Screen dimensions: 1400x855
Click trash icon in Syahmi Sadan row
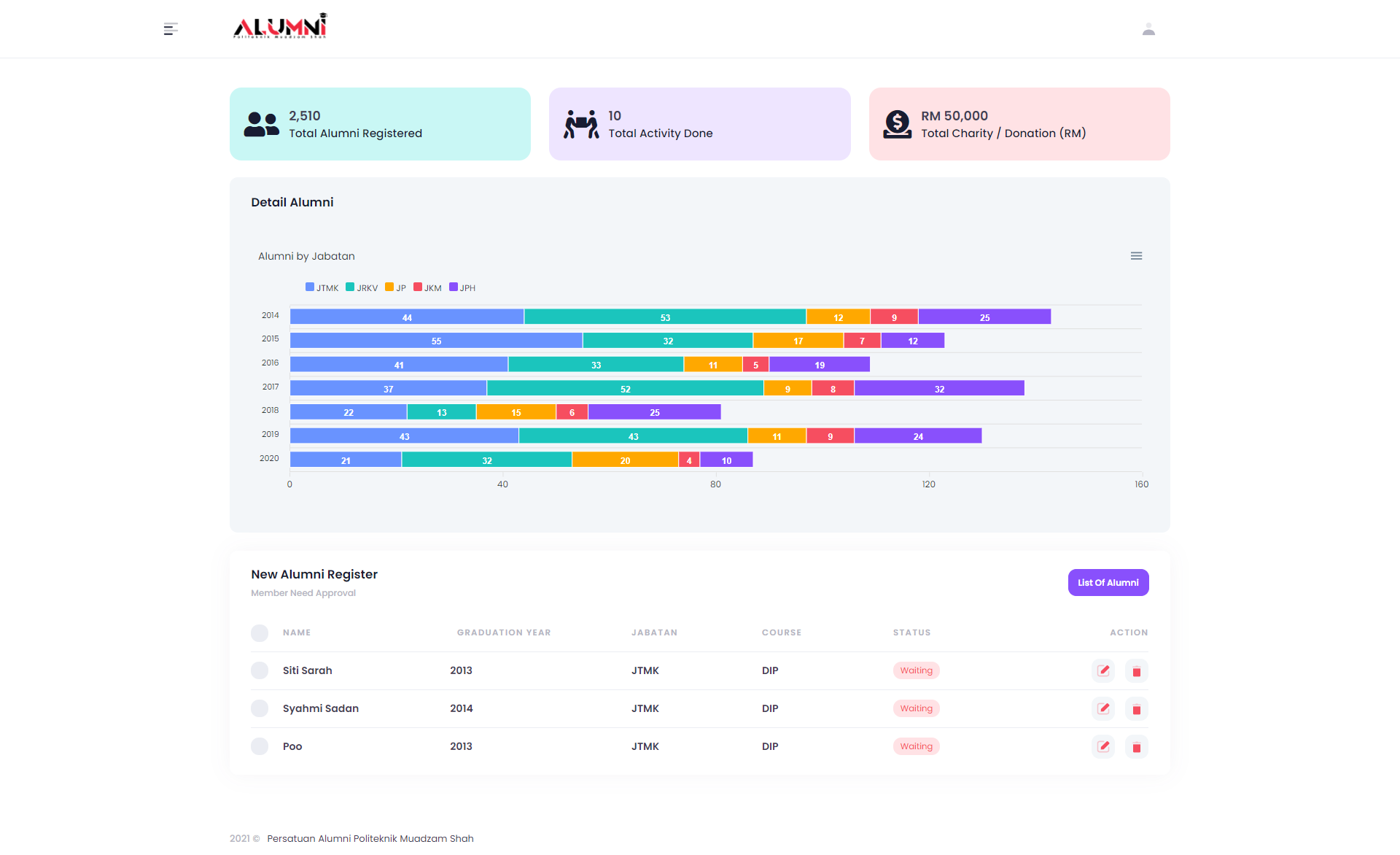point(1136,709)
